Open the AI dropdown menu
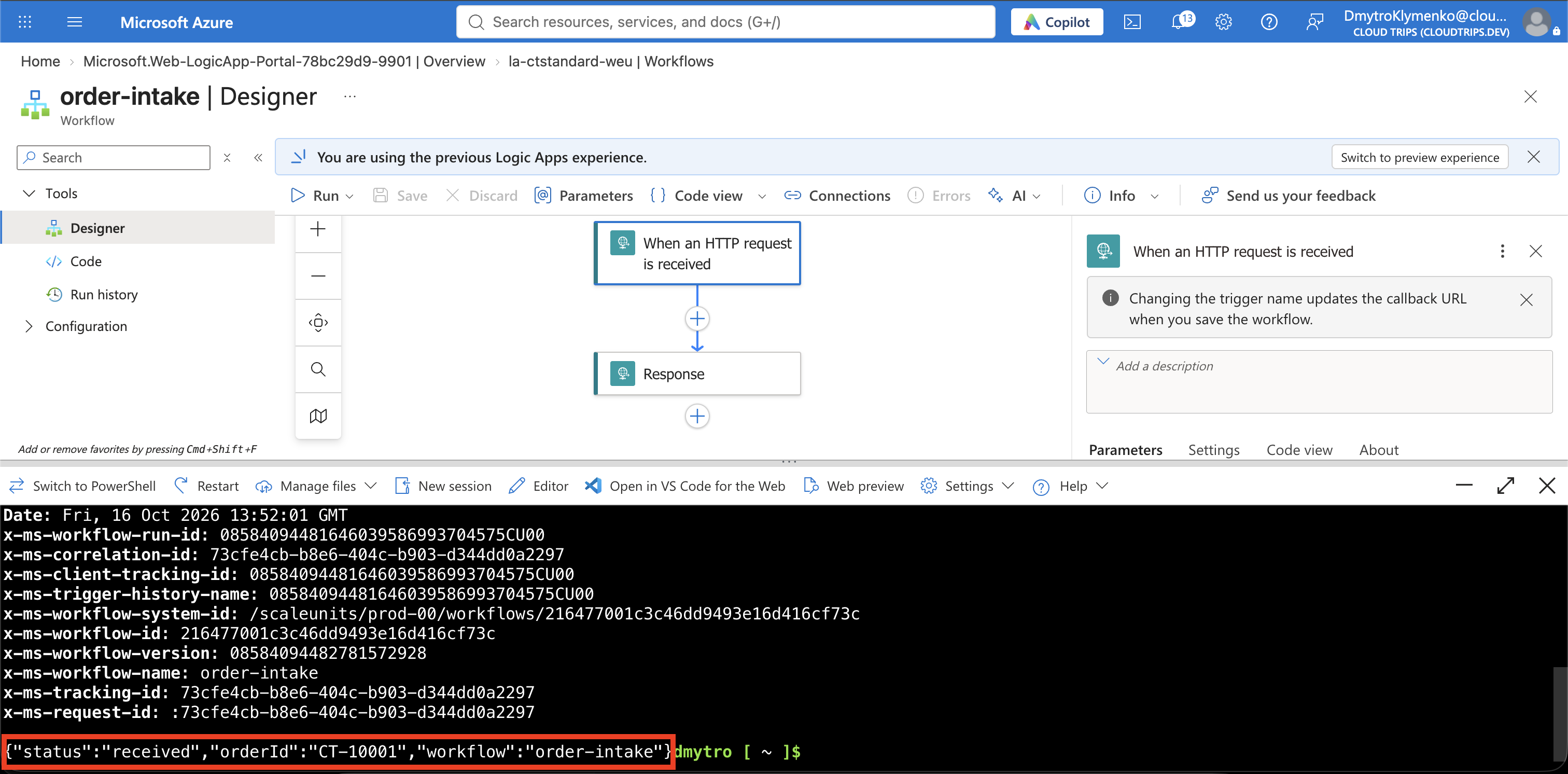The height and width of the screenshot is (774, 1568). [1015, 196]
